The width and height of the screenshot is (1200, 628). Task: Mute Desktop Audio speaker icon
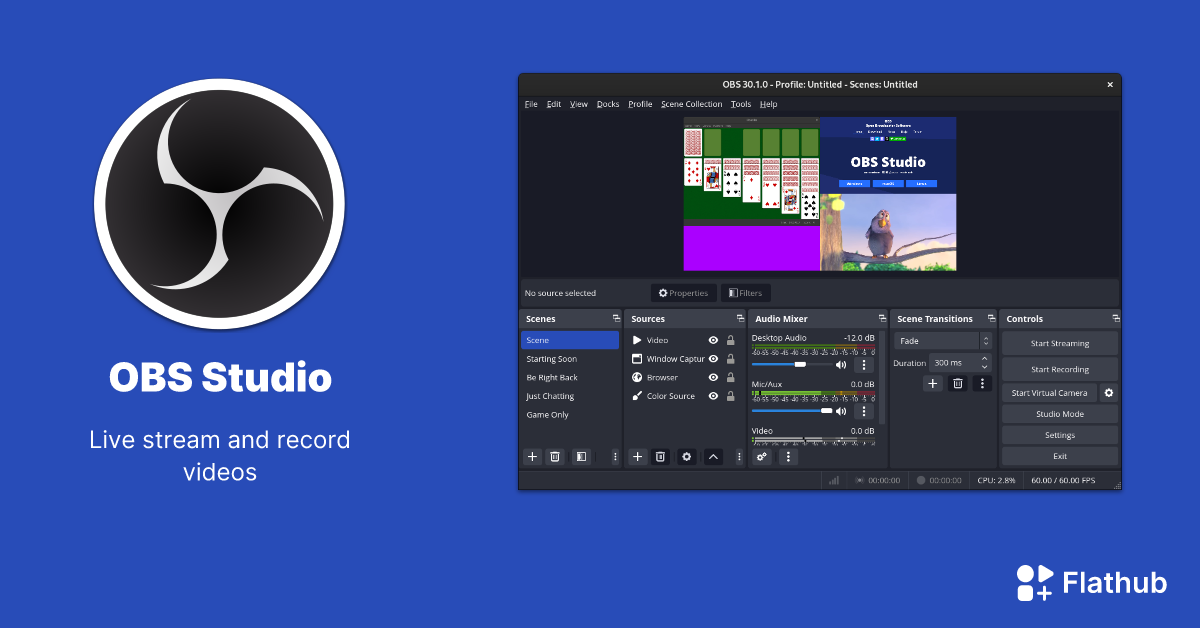(841, 365)
